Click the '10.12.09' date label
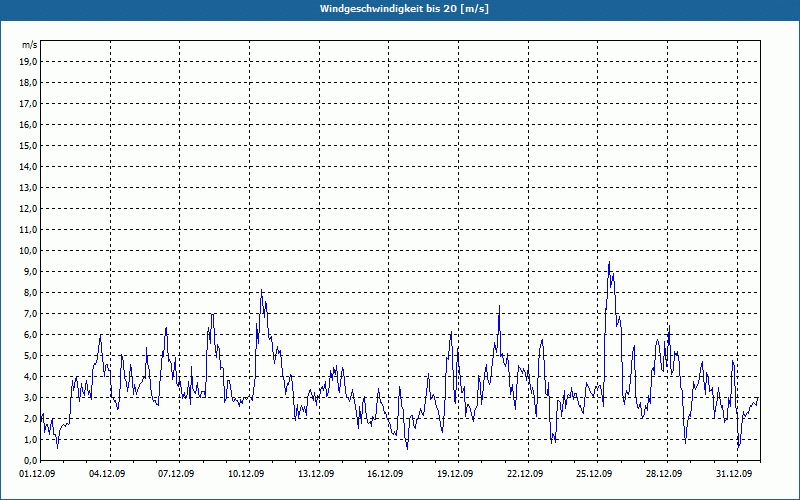Screen dimensions: 800x500 point(246,474)
